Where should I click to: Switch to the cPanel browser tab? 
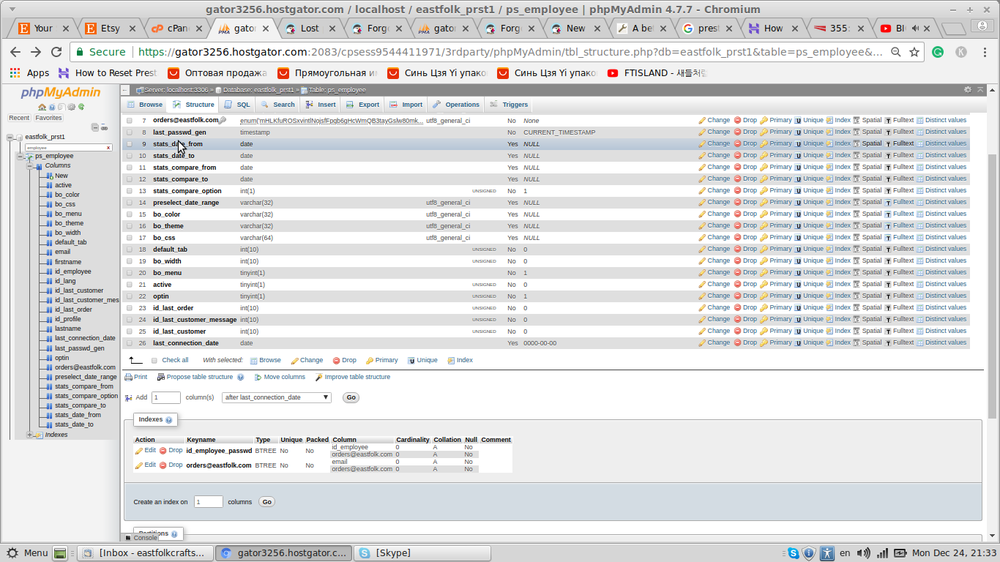(x=177, y=28)
